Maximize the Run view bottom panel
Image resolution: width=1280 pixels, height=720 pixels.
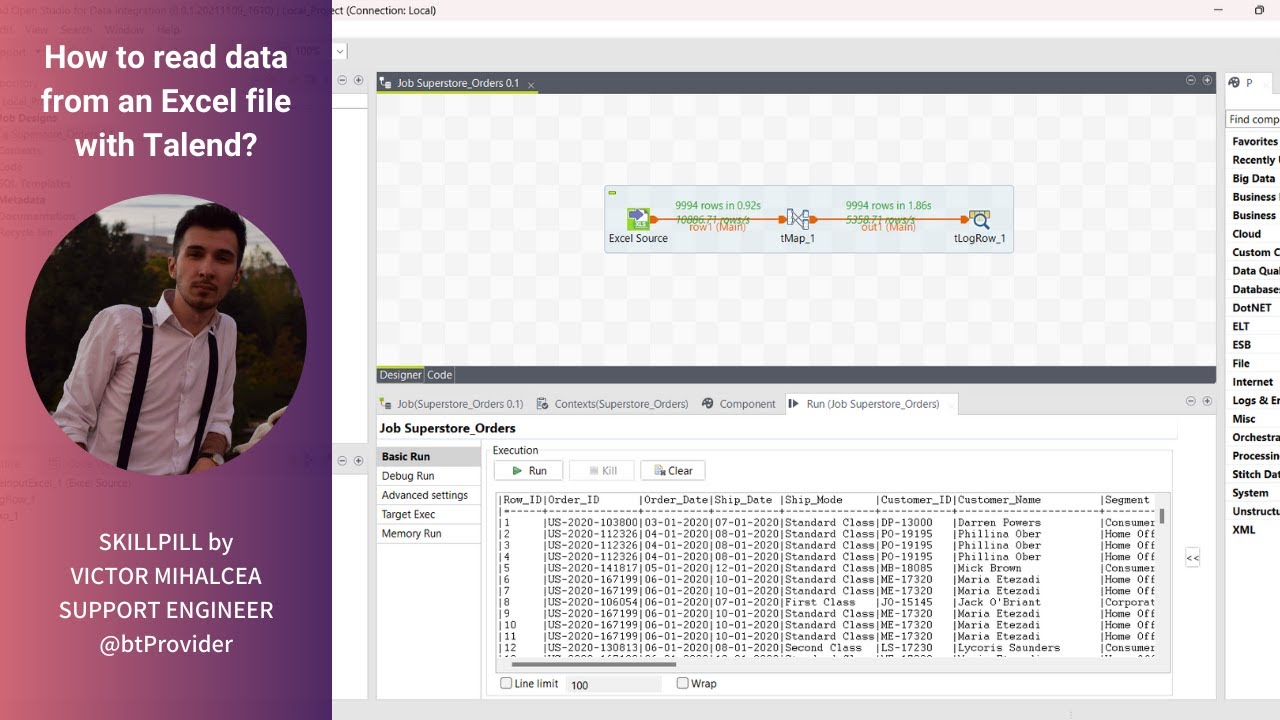pos(1207,401)
